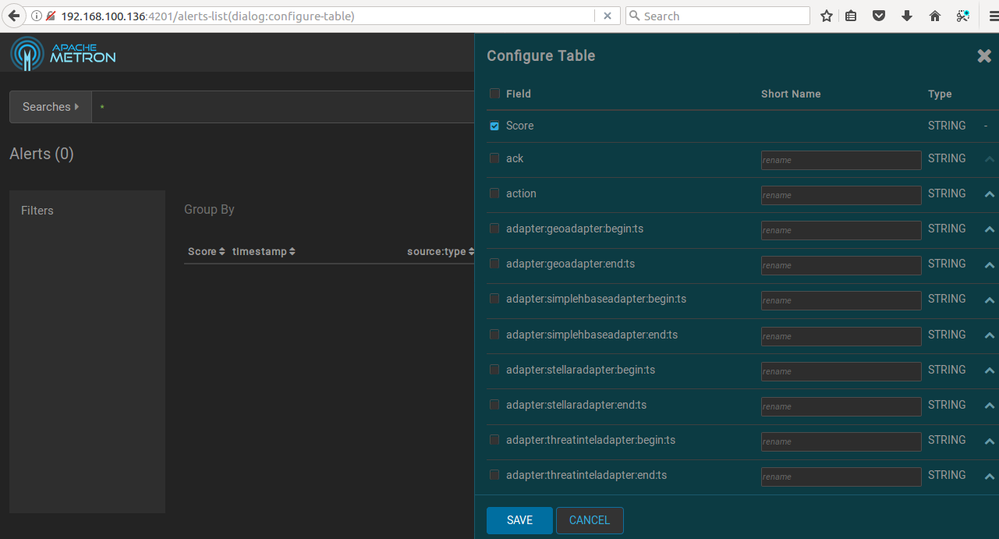Close the Configure Table panel
The height and width of the screenshot is (539, 999).
(984, 57)
